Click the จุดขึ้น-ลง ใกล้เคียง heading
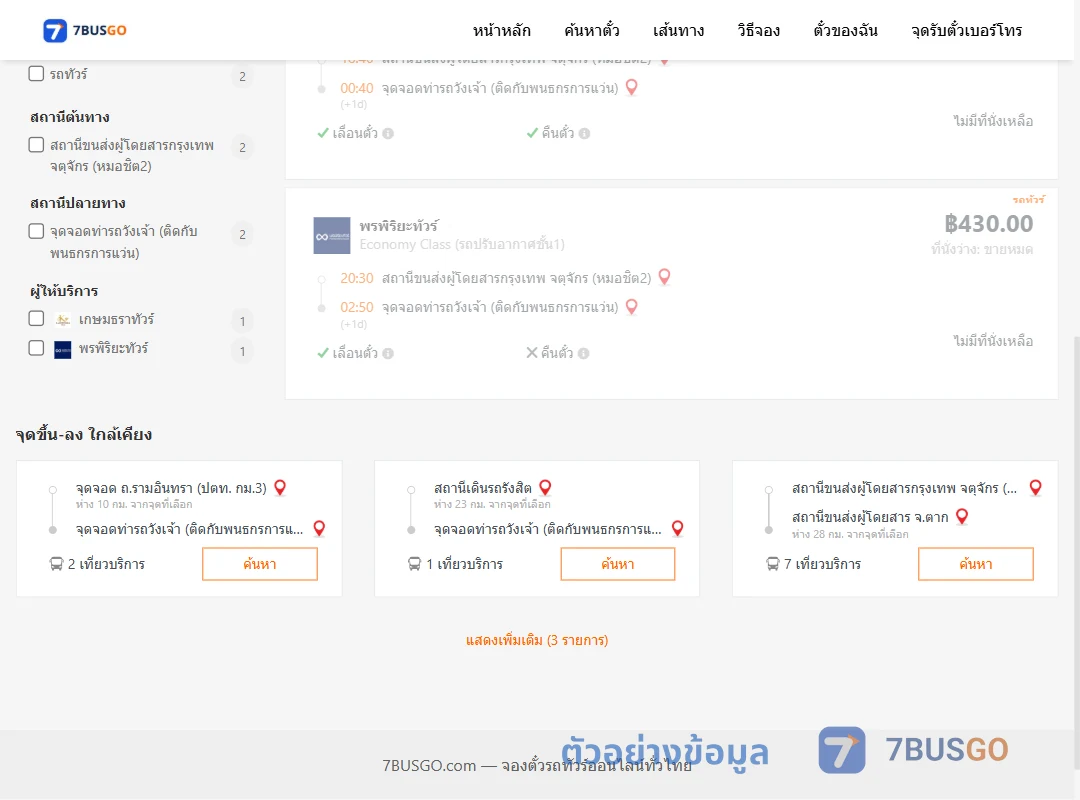This screenshot has width=1080, height=800. coord(84,435)
